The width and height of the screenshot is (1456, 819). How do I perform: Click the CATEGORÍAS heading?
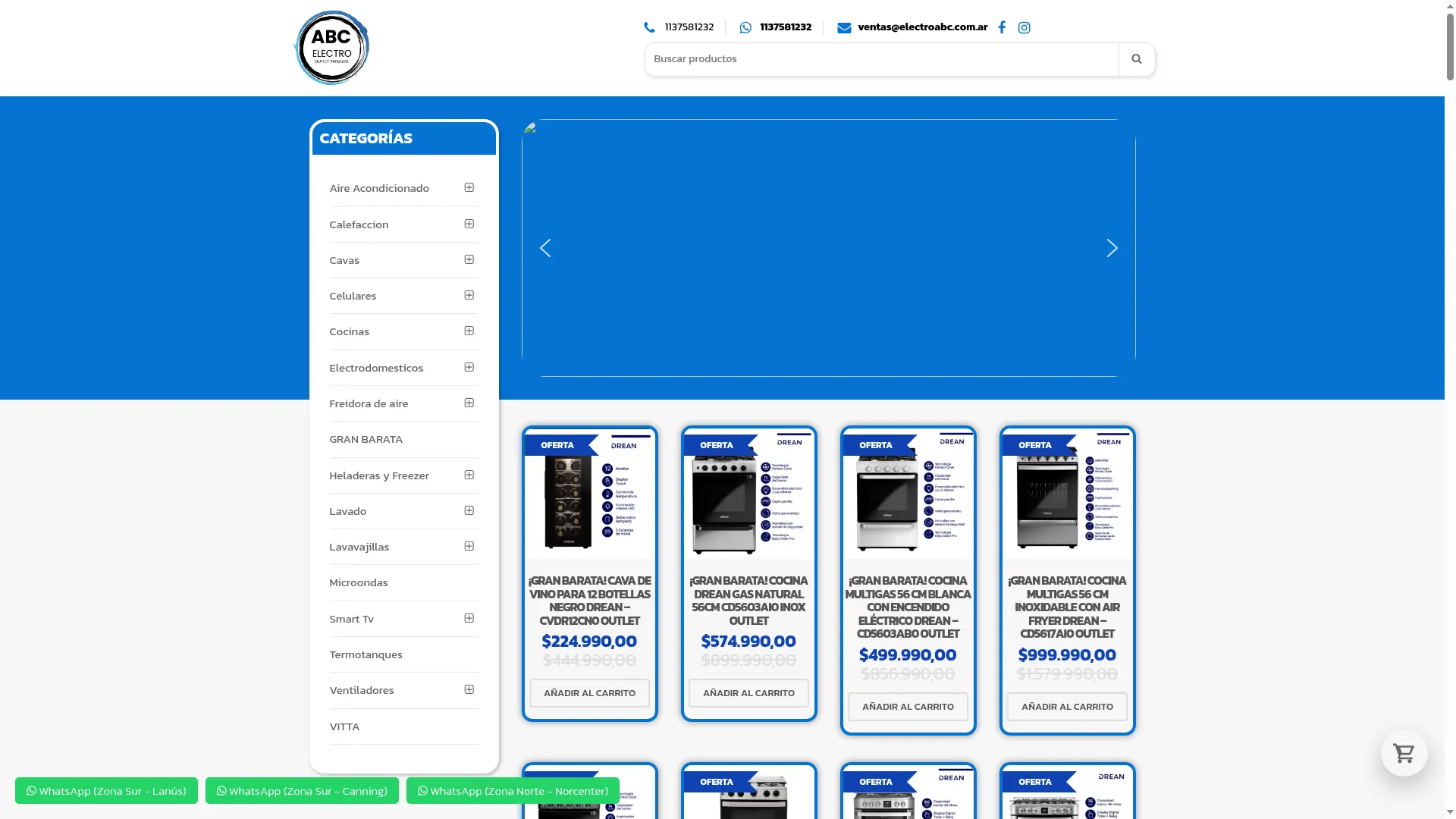(x=366, y=138)
